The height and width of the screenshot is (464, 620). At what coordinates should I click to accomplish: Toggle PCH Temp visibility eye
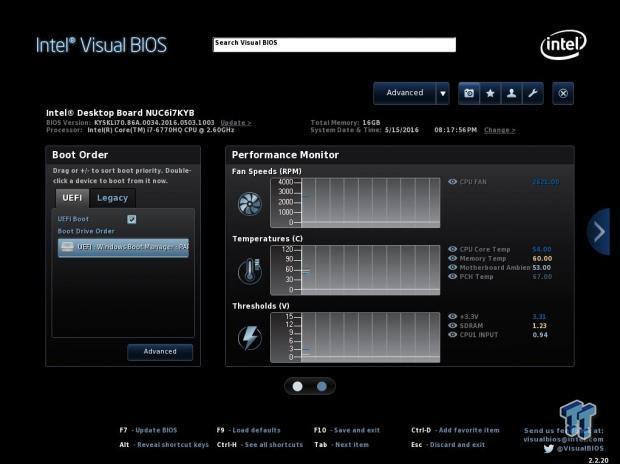coord(452,277)
